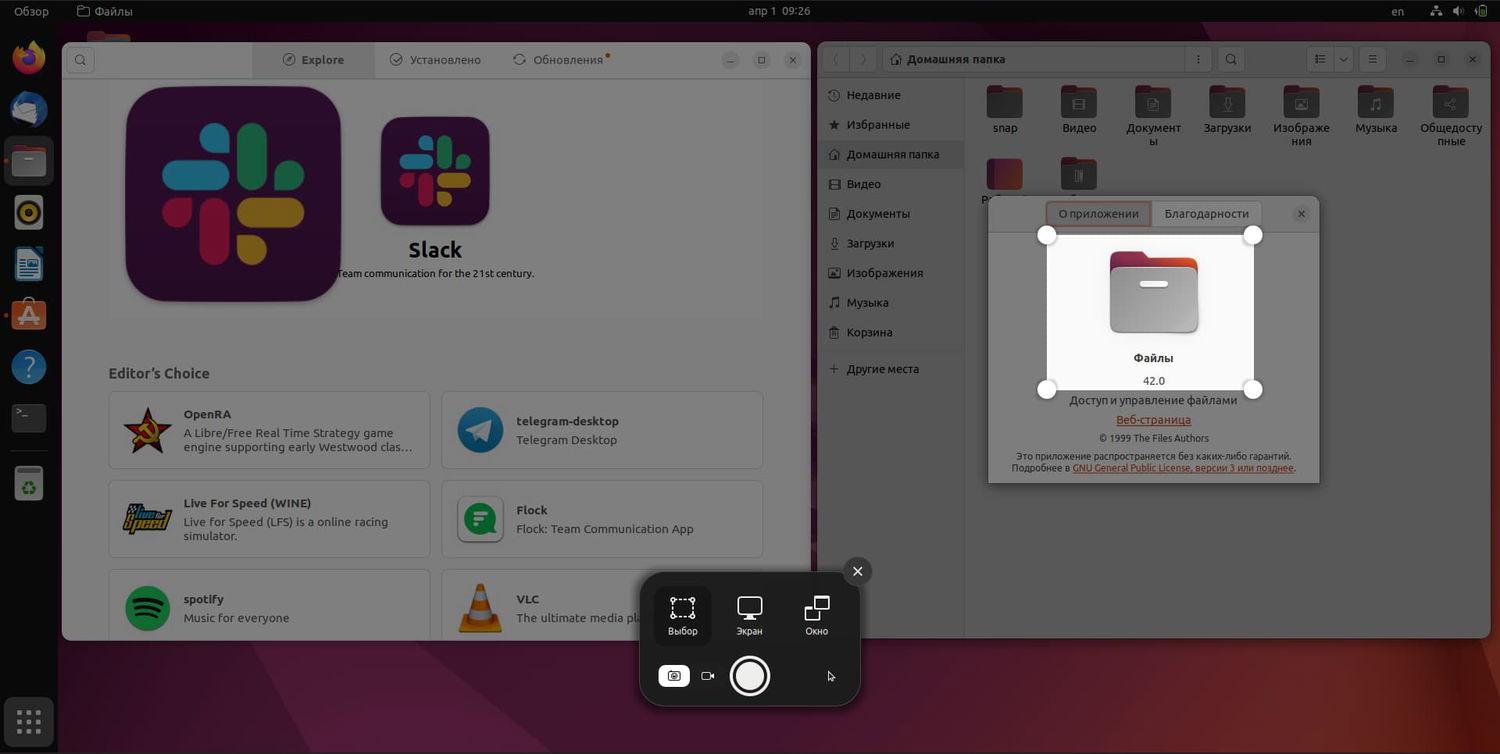Select the Выбор area selection mode
This screenshot has height=754, width=1500.
[x=683, y=614]
